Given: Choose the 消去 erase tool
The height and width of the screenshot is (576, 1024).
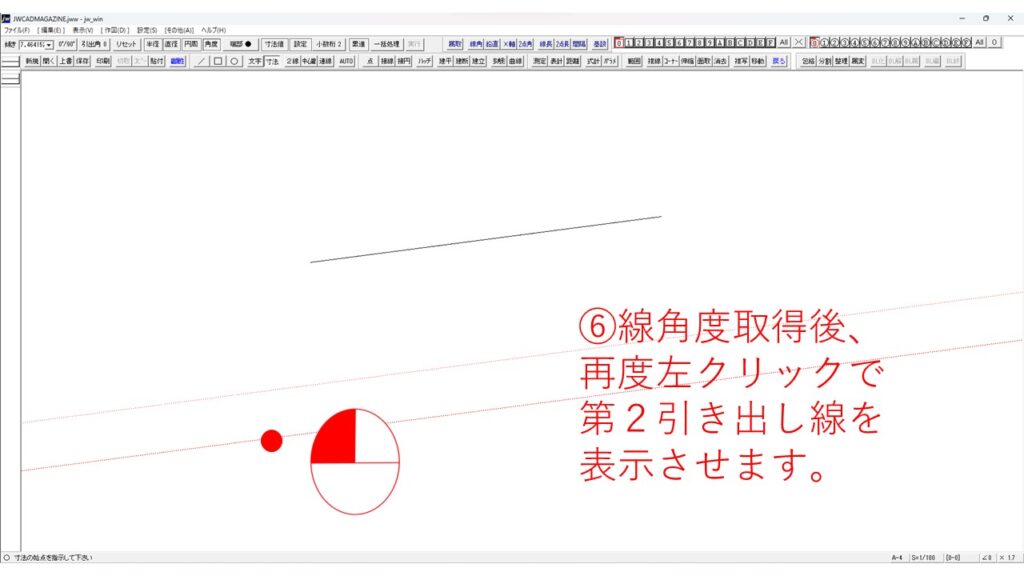Looking at the screenshot, I should (721, 61).
